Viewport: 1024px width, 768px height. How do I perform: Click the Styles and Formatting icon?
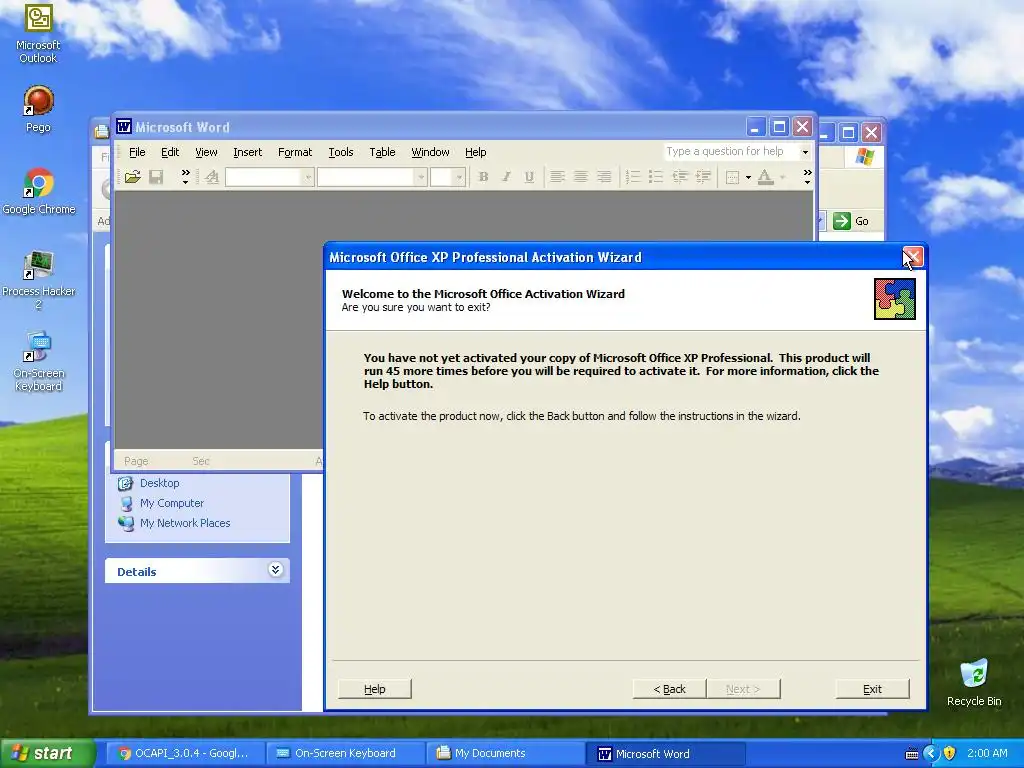[x=212, y=176]
